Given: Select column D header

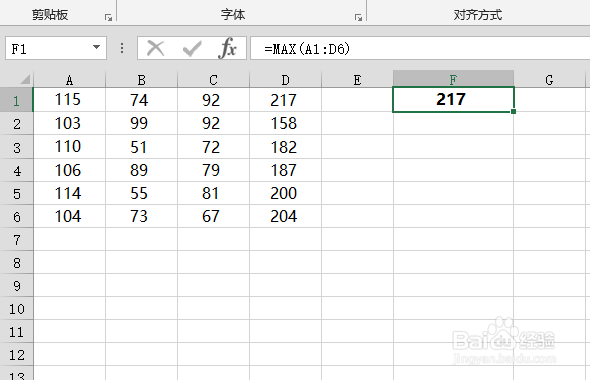Looking at the screenshot, I should coord(285,79).
